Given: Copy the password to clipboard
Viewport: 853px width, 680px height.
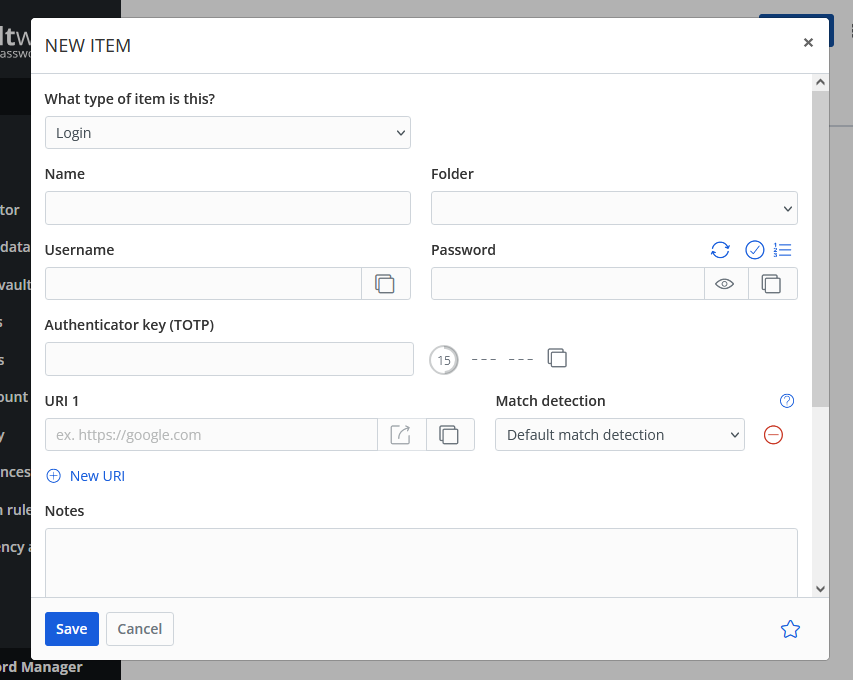Looking at the screenshot, I should coord(771,284).
